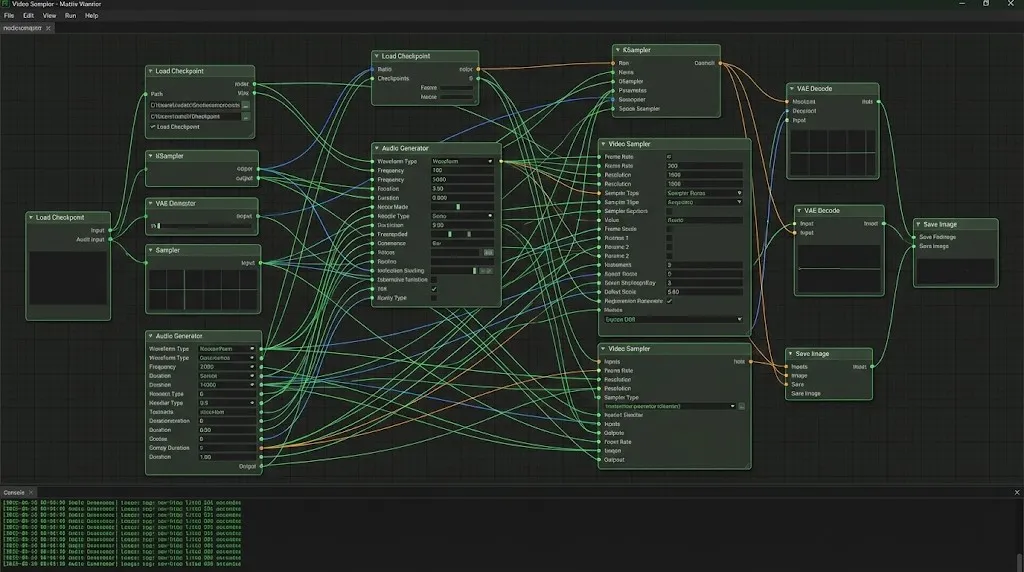
Task: Uncheck the ticked checkbox in the center Audio Generator
Action: pos(434,289)
